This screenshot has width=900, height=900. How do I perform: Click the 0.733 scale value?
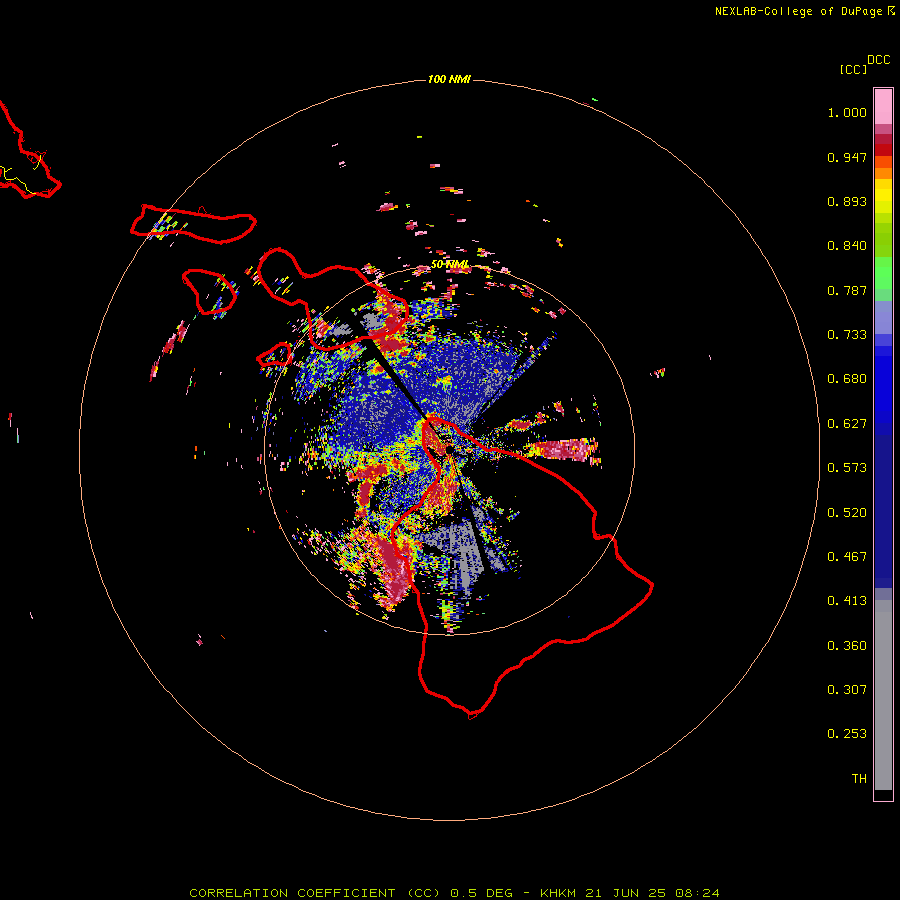(x=847, y=335)
